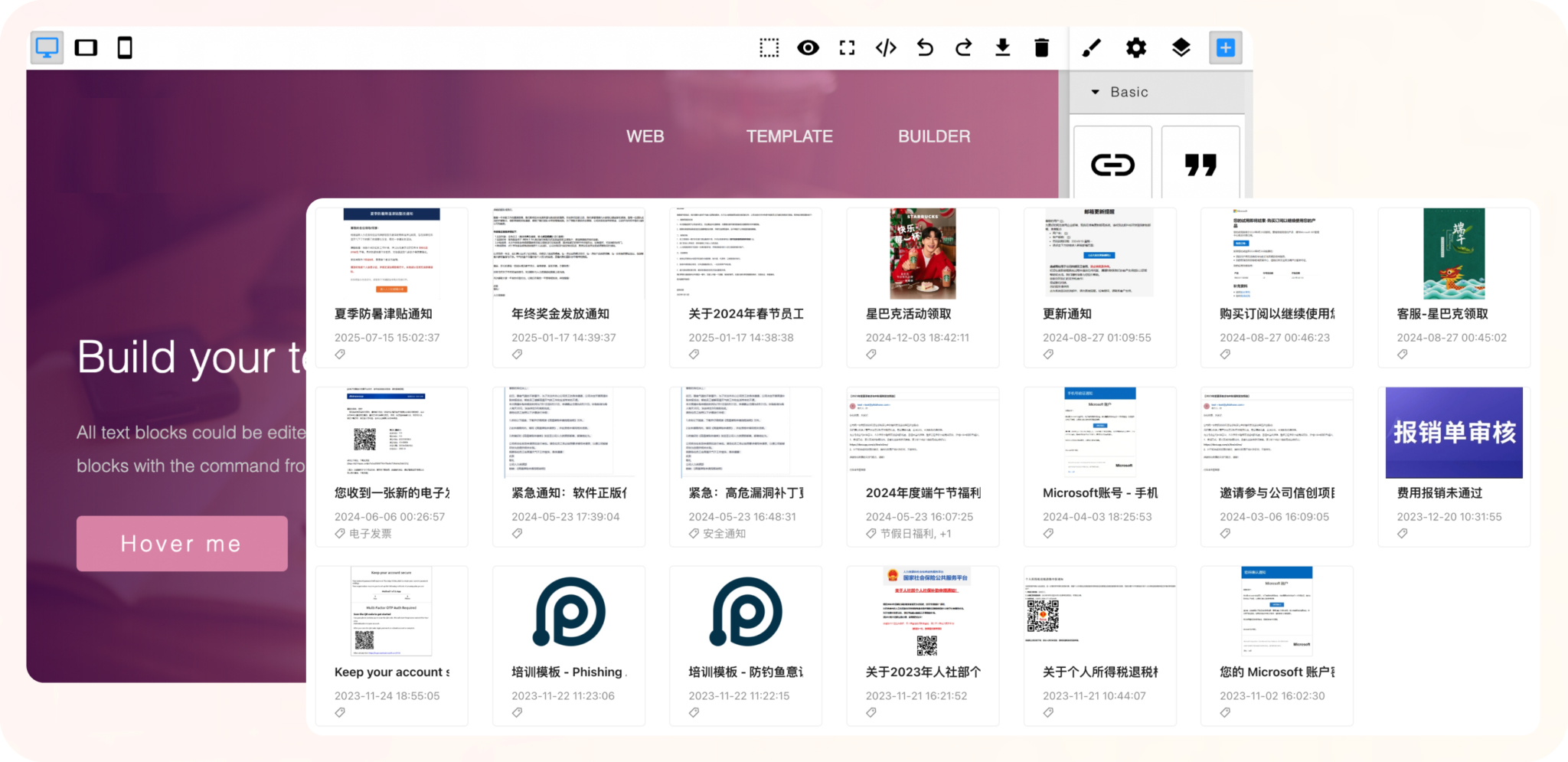Collapse the Basic blocks category
1568x762 pixels.
click(1096, 92)
